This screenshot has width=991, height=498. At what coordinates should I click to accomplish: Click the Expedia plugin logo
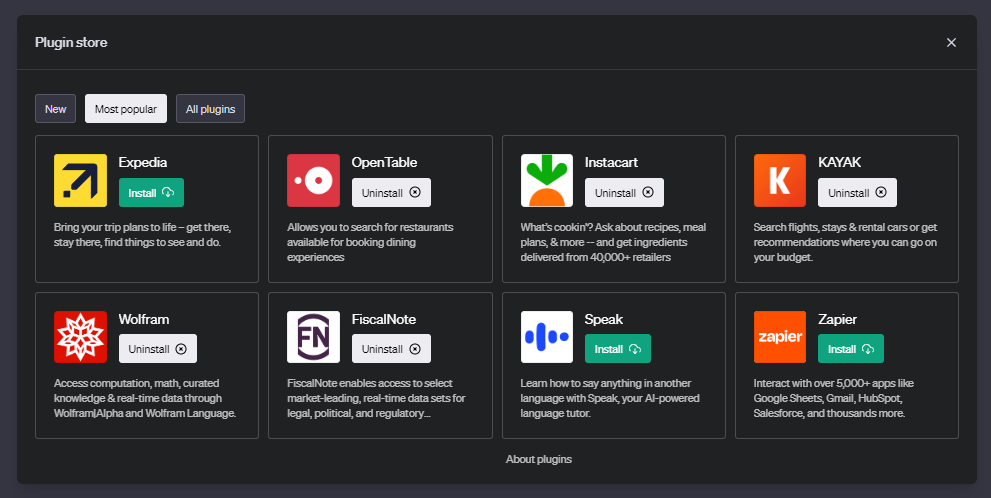[x=80, y=180]
